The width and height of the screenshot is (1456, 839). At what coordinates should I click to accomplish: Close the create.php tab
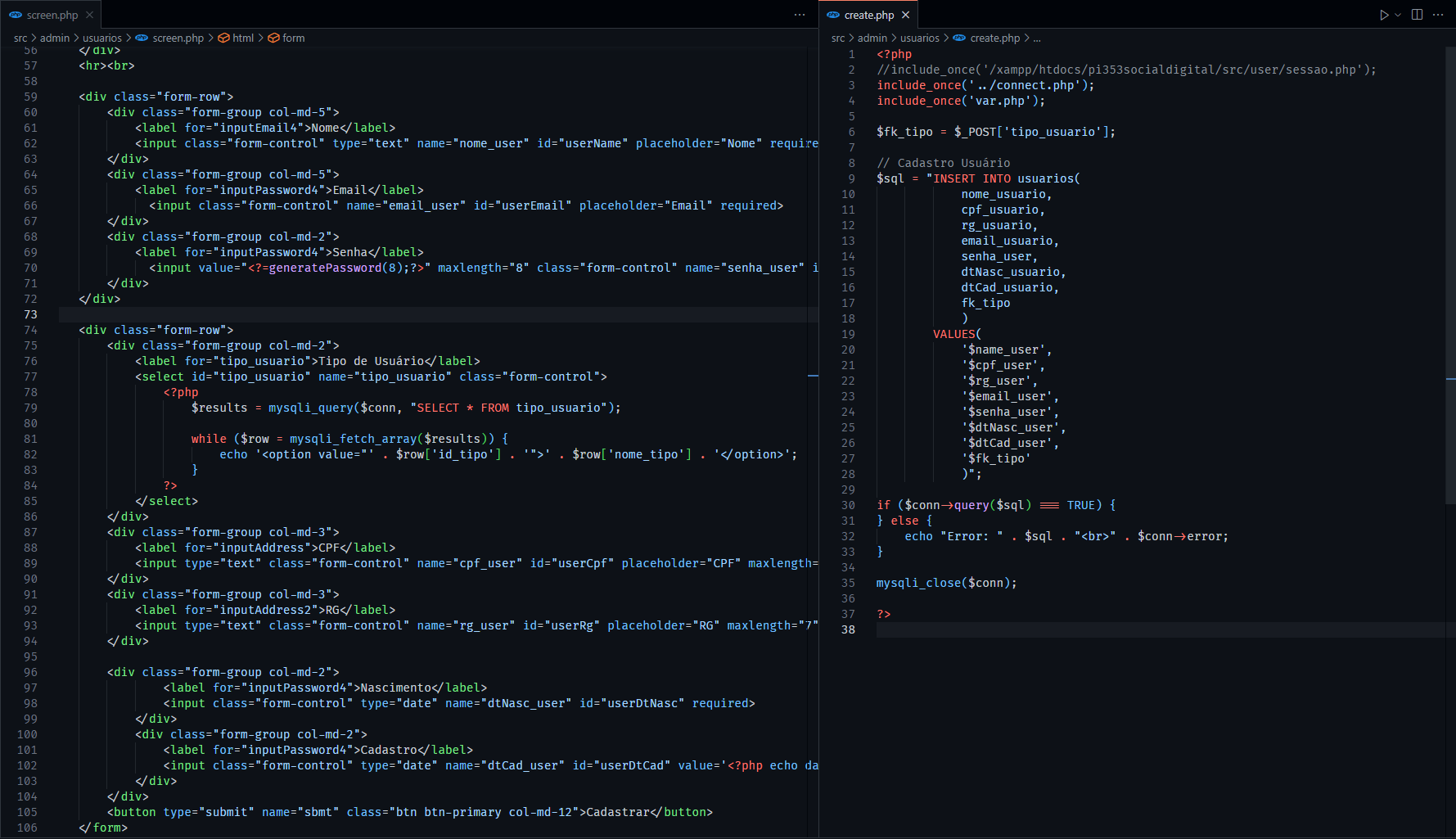click(905, 15)
